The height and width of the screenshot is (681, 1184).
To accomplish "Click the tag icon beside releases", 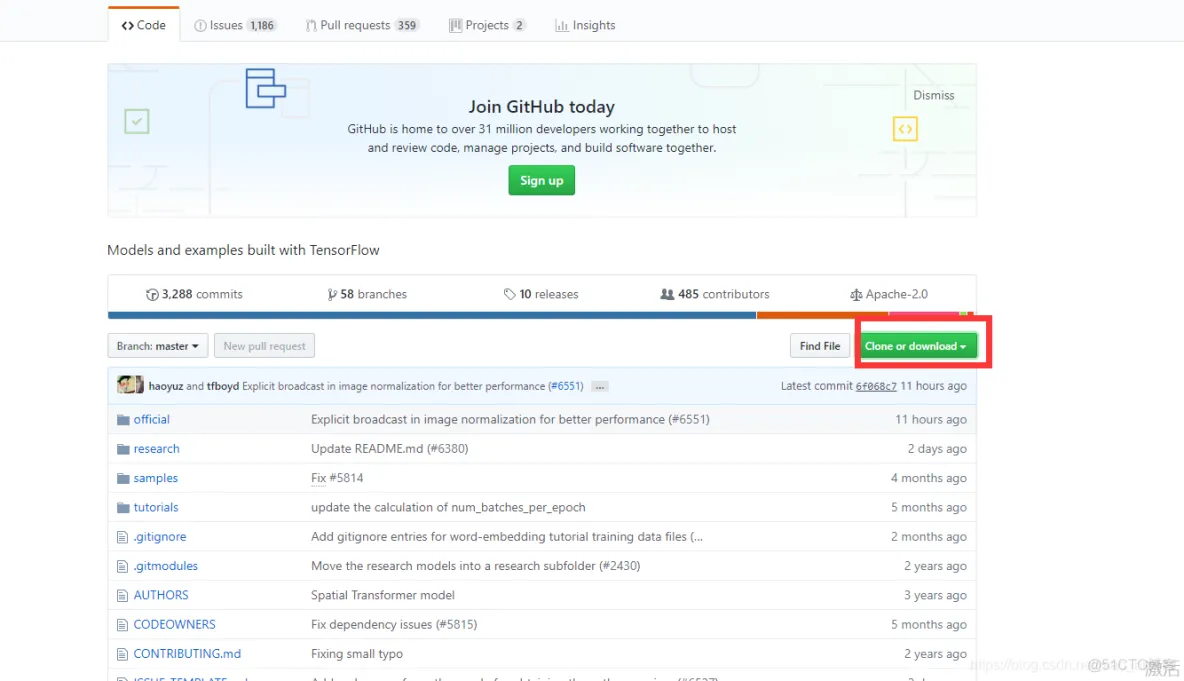I will [x=510, y=294].
